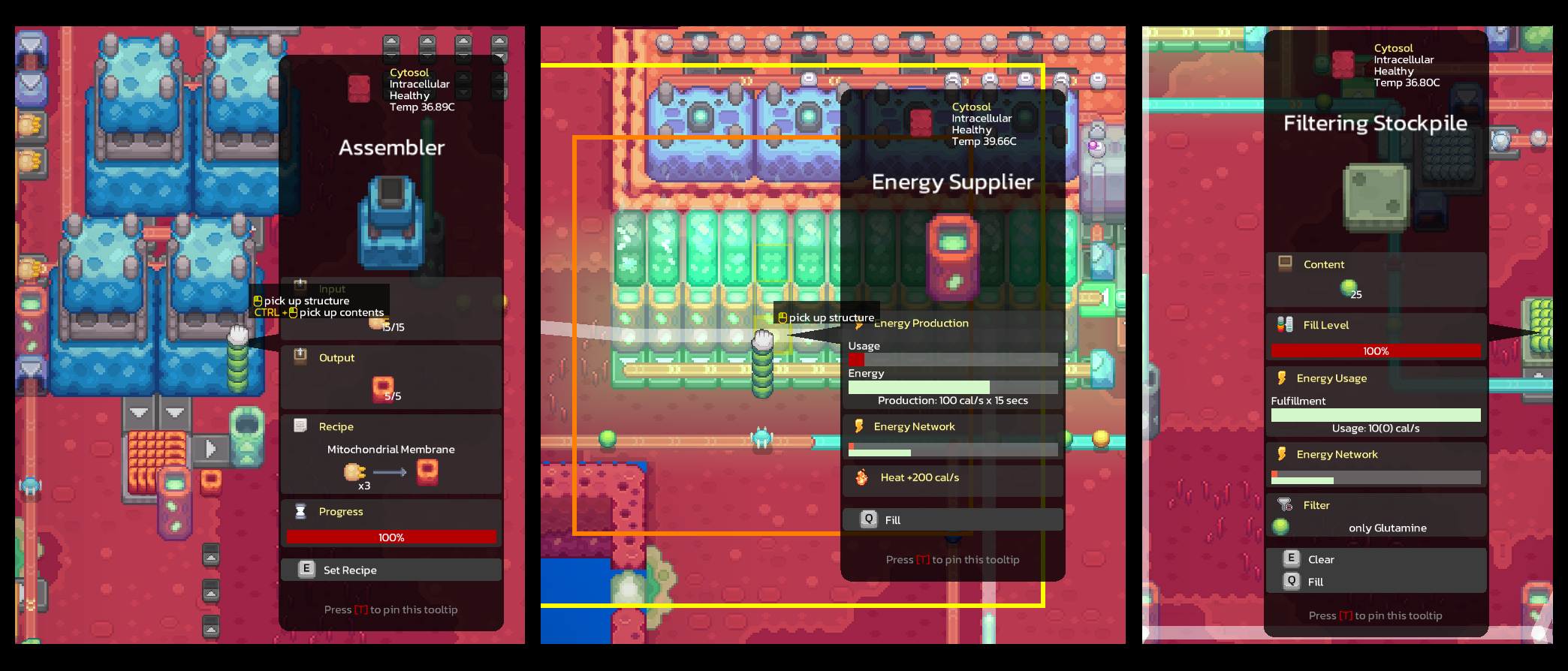Click the Filtering Stockpile structure image
Image resolution: width=1568 pixels, height=671 pixels.
pyautogui.click(x=1376, y=198)
